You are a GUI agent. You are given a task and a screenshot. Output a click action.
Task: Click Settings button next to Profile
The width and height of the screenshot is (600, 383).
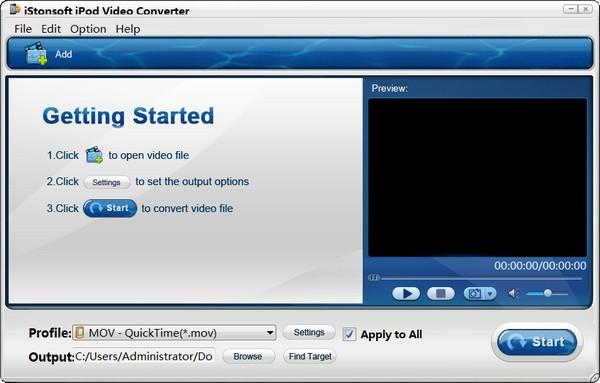pos(309,332)
